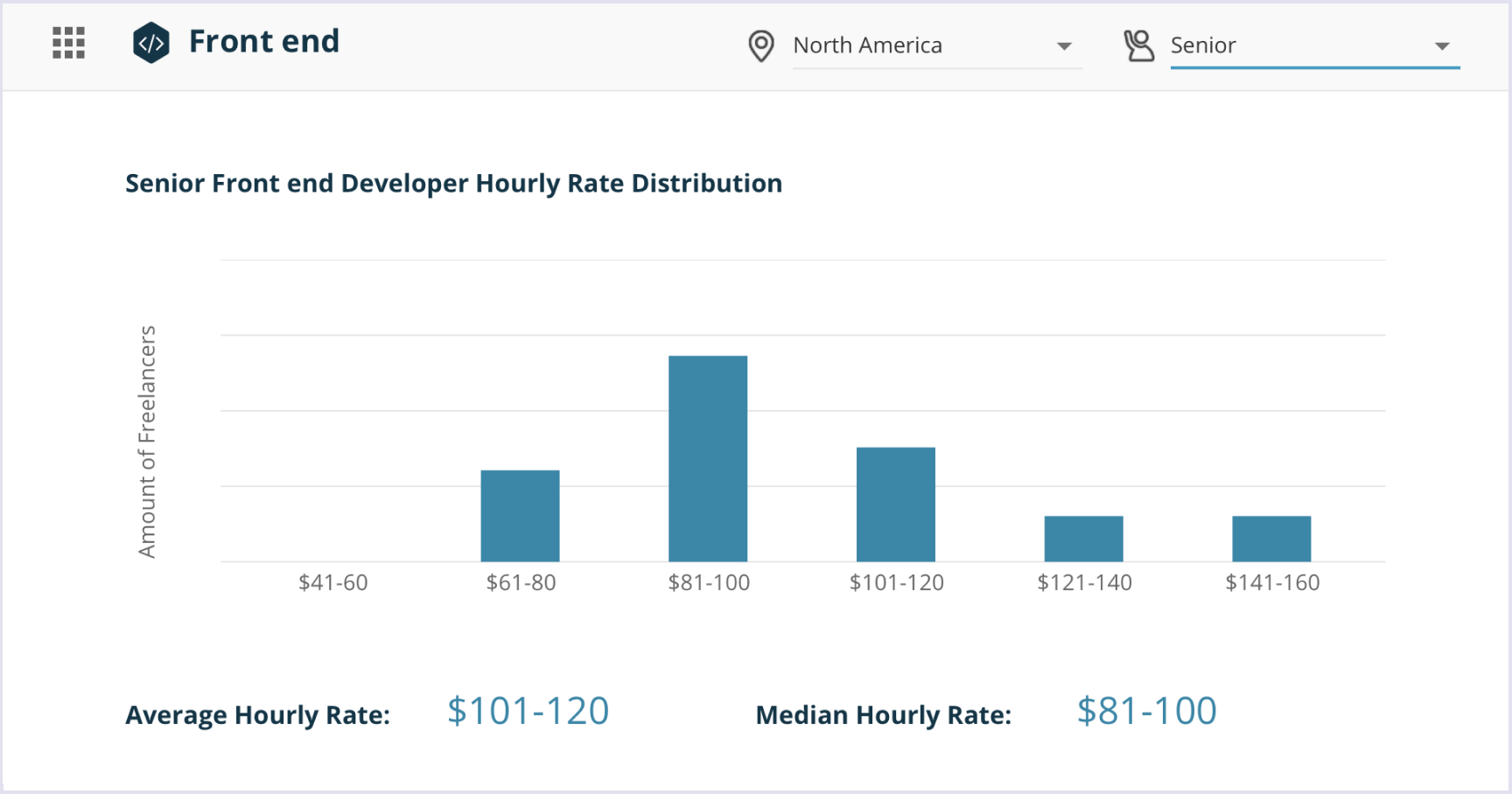Click the Average Hourly Rate $101-120 value
Screen dimensions: 1512x794
(x=528, y=711)
